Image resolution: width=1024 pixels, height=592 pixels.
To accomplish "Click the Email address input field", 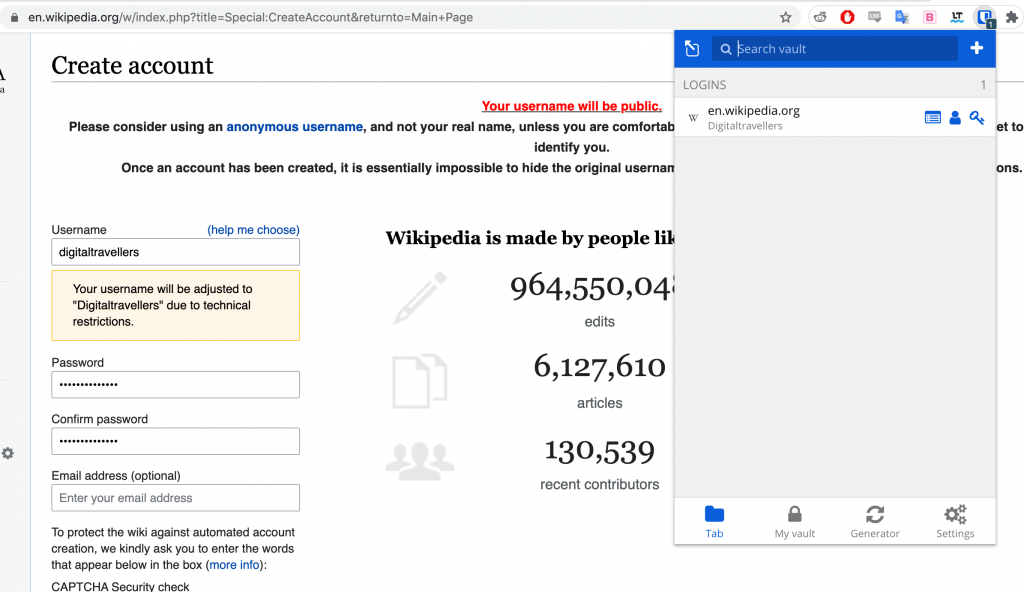I will pos(175,498).
